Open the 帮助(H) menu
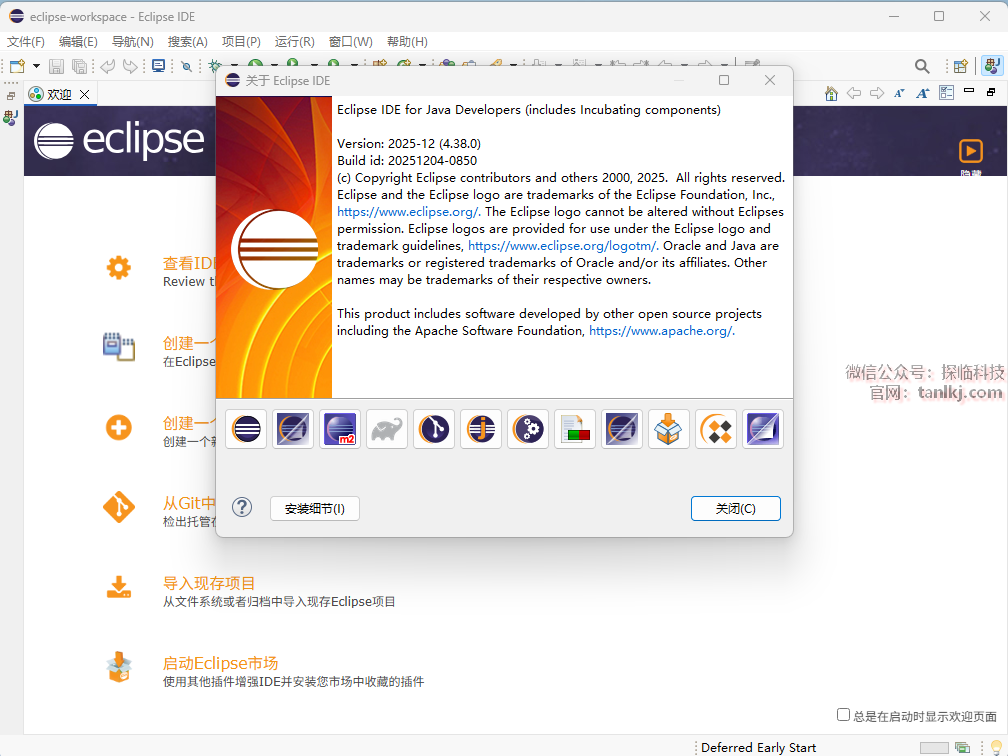 point(406,41)
